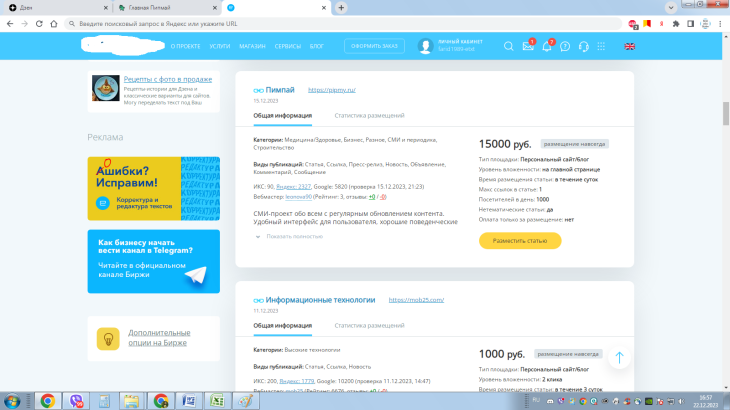
Task: Switch to Главная Пимай browser tab
Action: click(x=166, y=8)
